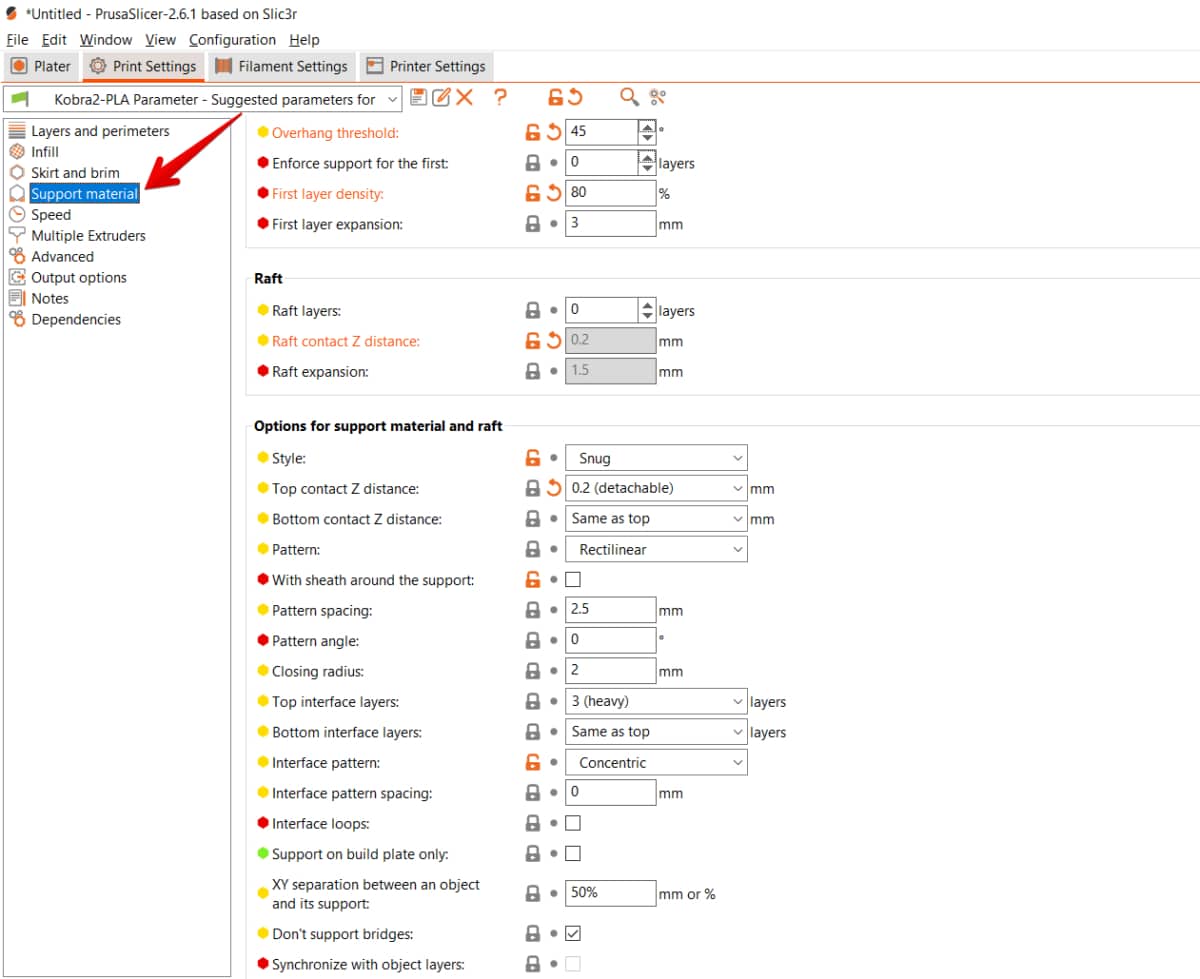Switch to the Printer Settings tab
Viewport: 1200px width, 979px height.
426,66
